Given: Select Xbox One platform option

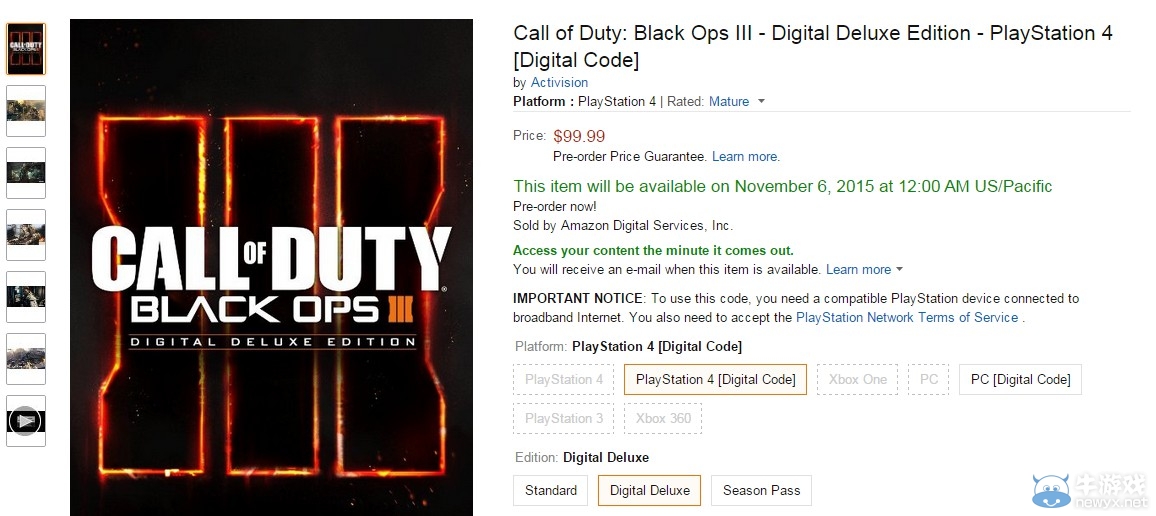Looking at the screenshot, I should 858,379.
